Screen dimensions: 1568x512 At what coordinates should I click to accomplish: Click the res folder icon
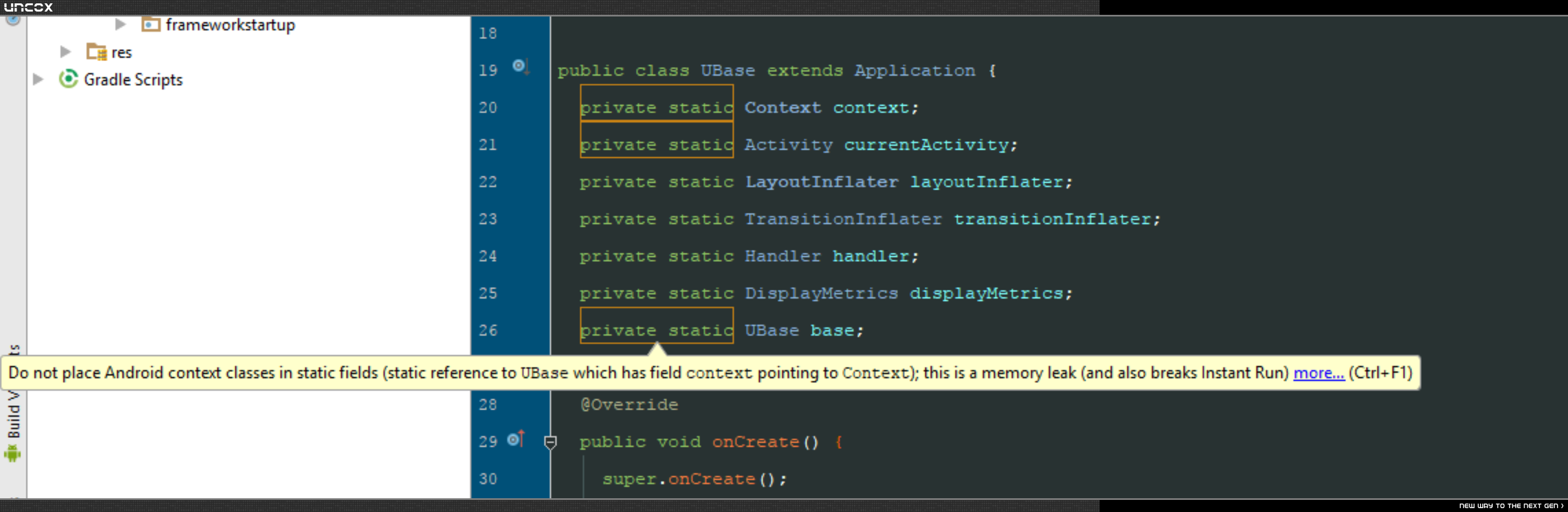96,52
